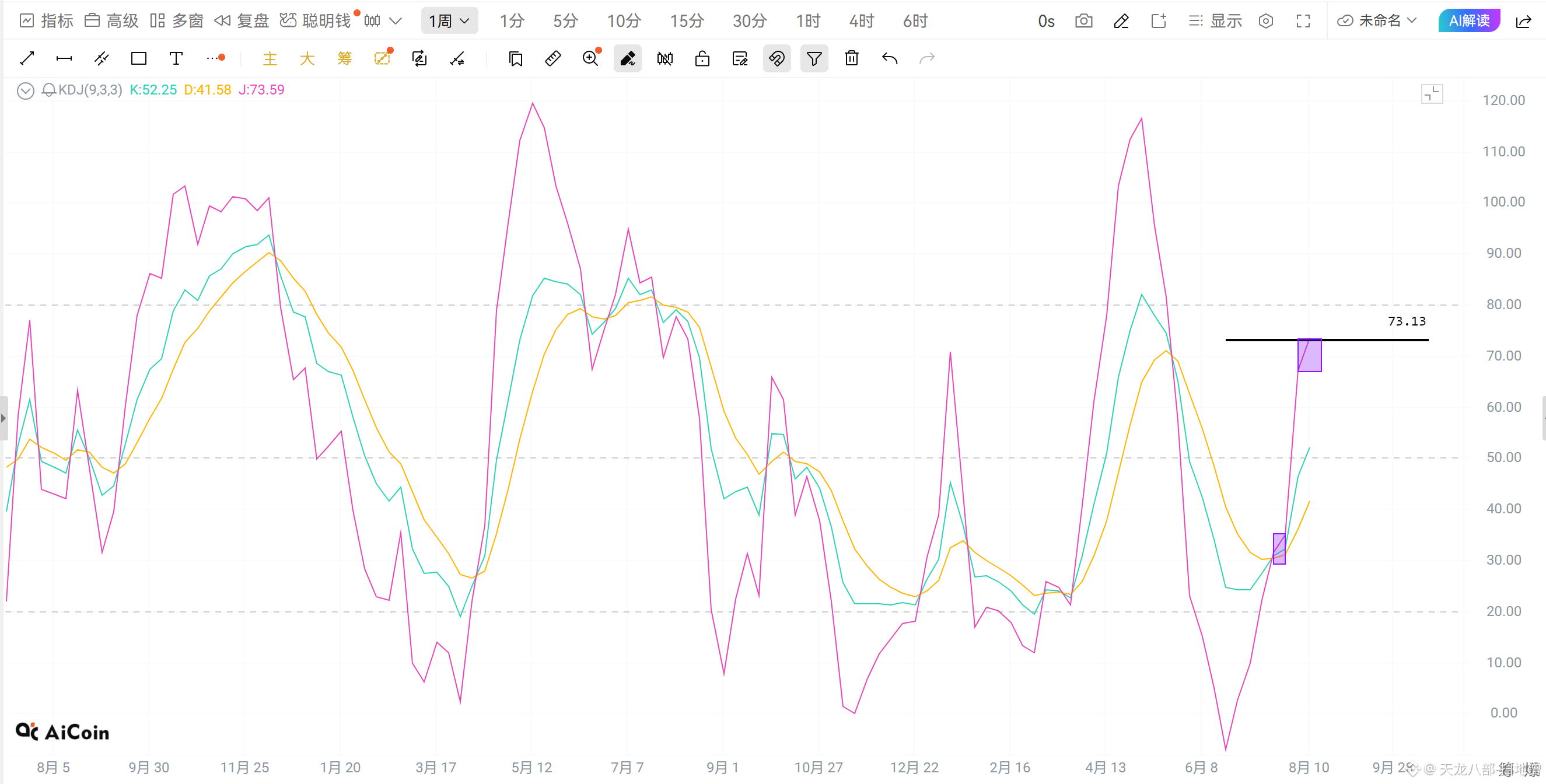Switch to the 15分 timeframe
The image size is (1546, 784).
pyautogui.click(x=687, y=22)
